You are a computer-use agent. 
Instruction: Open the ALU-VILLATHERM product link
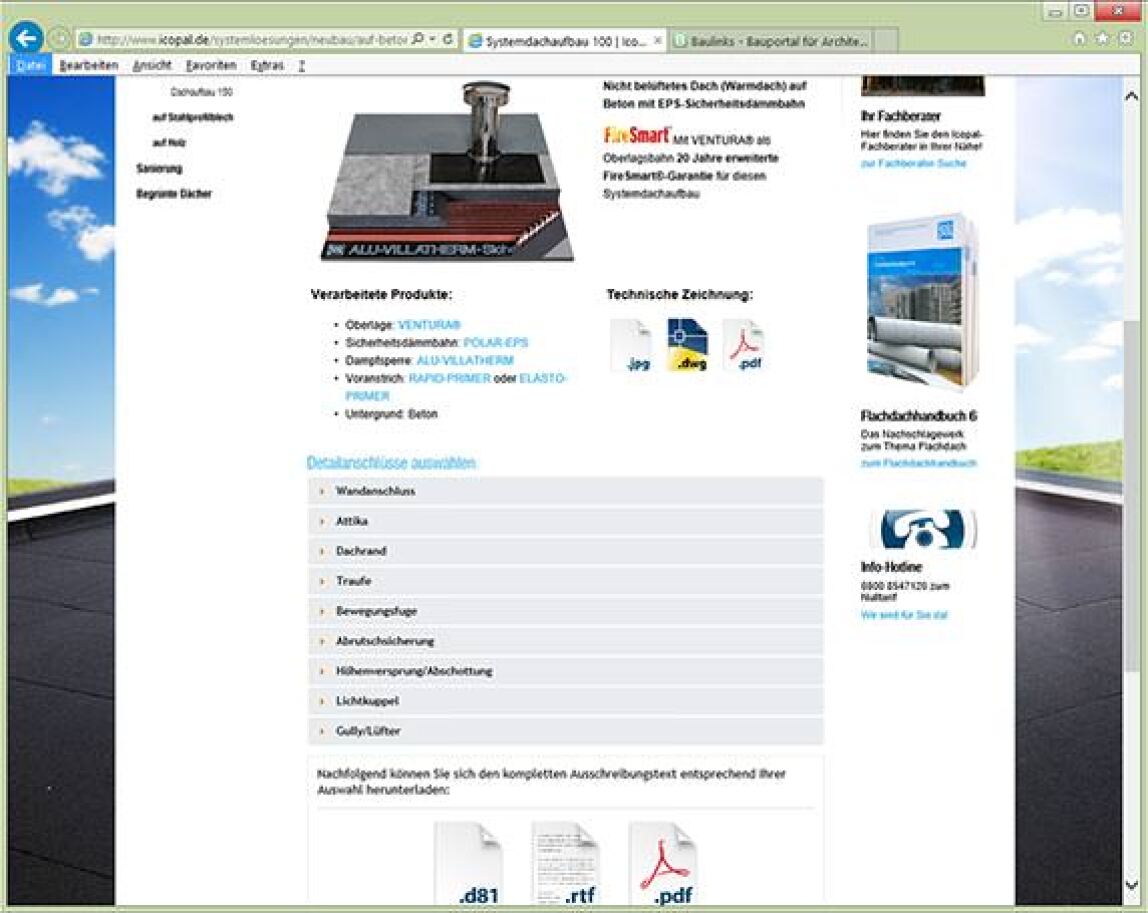click(465, 360)
